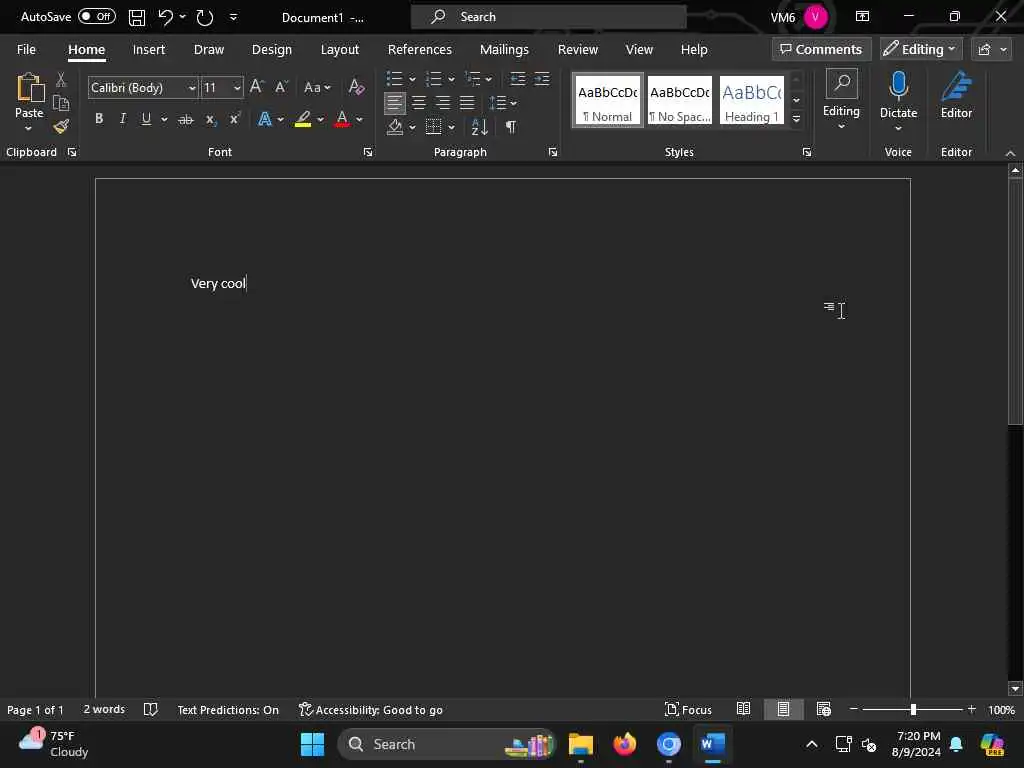1024x768 pixels.
Task: Click the Ribbon display options icon
Action: click(x=862, y=16)
